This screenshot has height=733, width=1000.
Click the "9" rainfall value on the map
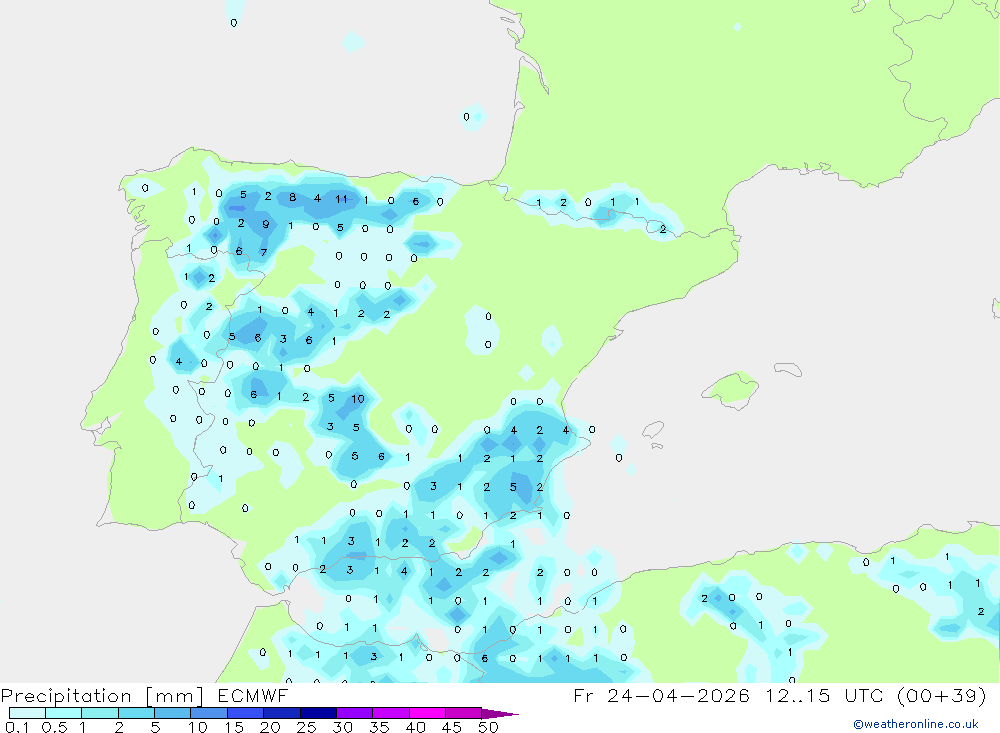265,225
